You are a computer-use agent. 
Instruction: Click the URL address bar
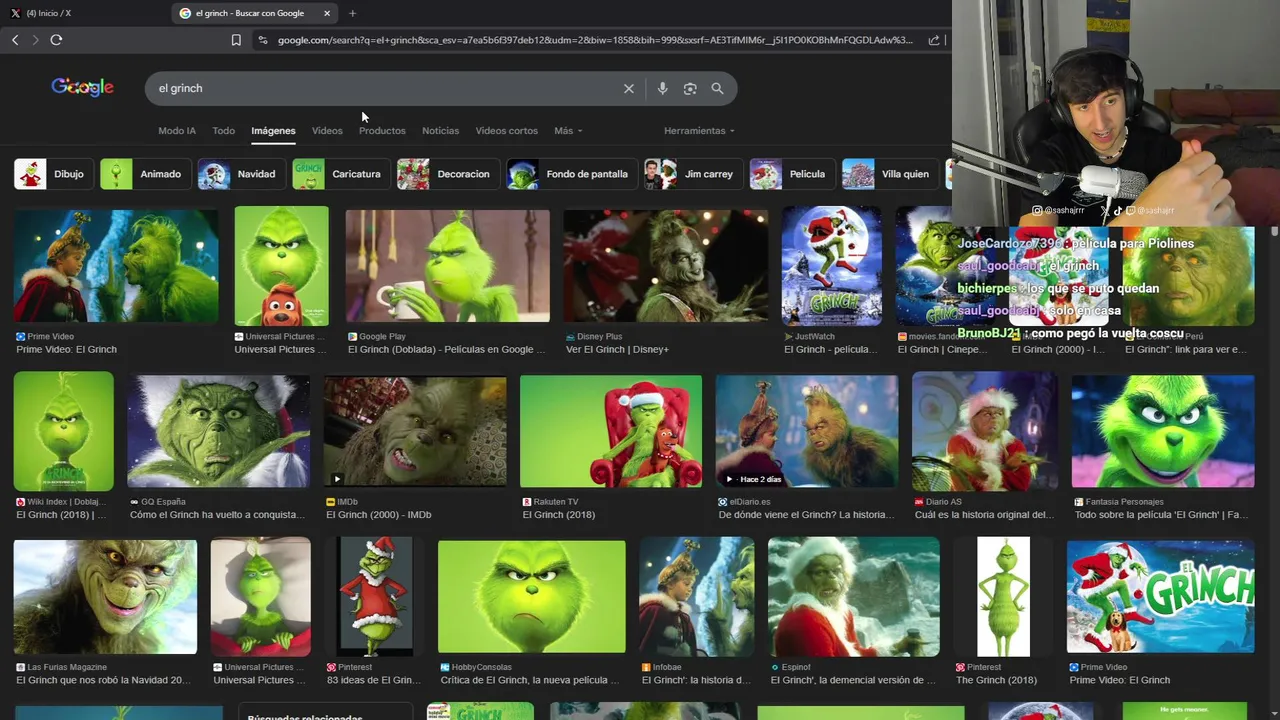594,40
